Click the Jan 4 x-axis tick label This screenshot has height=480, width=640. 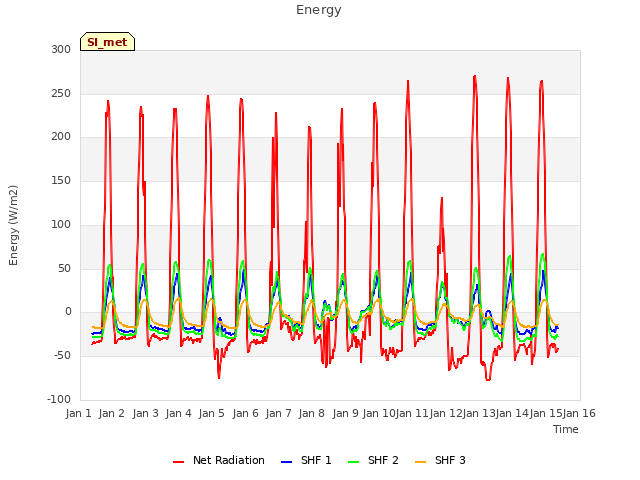[179, 413]
